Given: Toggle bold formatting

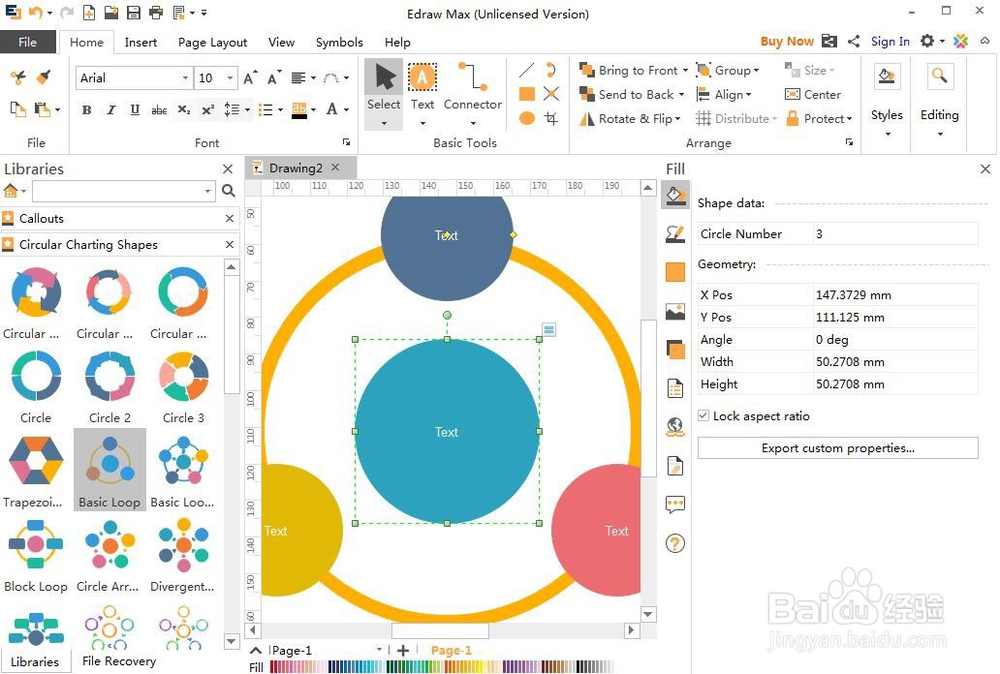Looking at the screenshot, I should 87,110.
